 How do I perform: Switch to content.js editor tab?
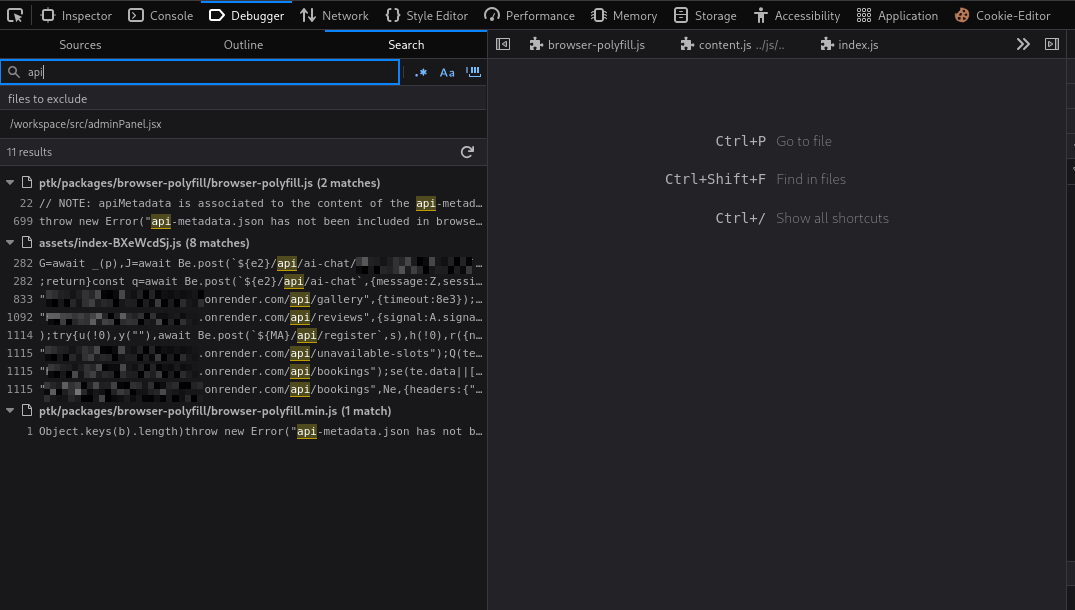pyautogui.click(x=732, y=45)
